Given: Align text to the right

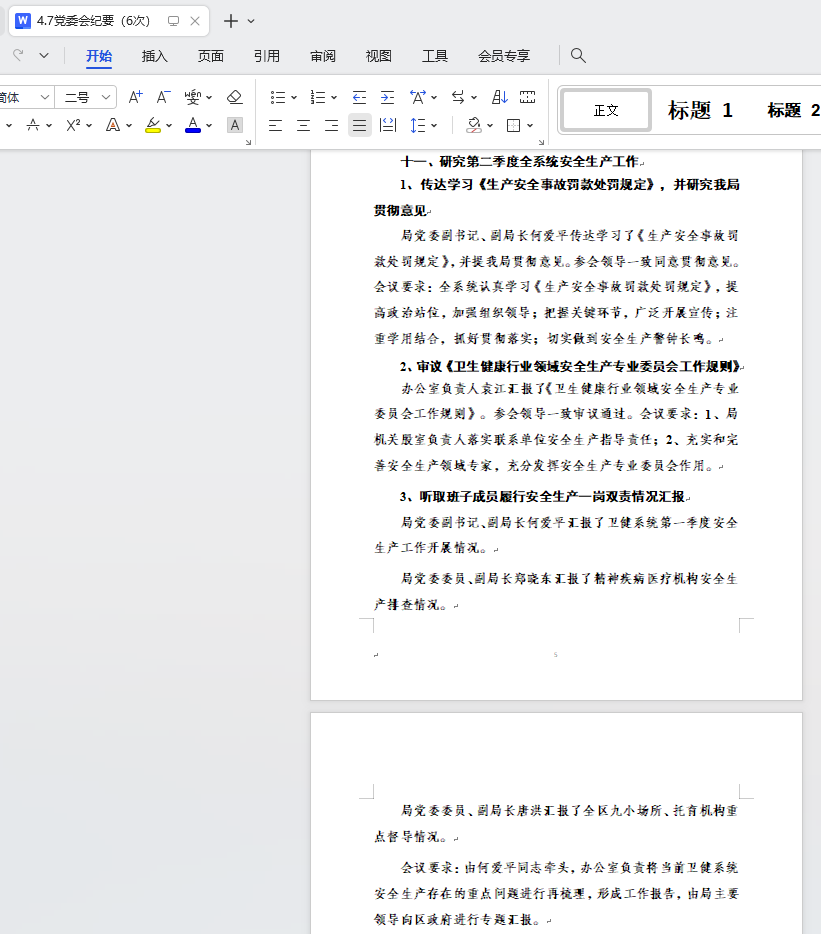Looking at the screenshot, I should tap(331, 126).
